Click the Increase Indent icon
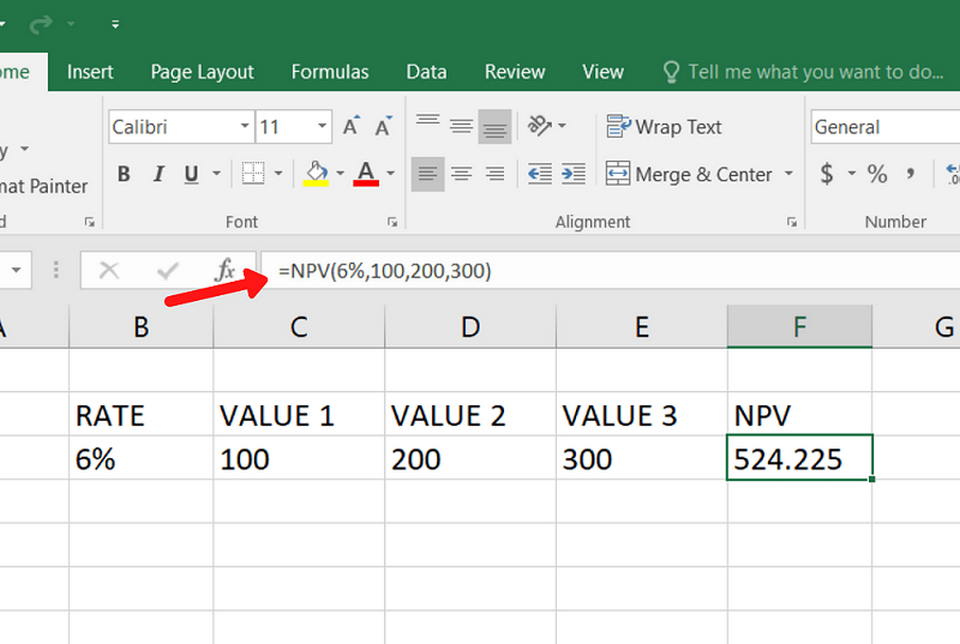Screen dimensions: 960x644 (x=574, y=174)
